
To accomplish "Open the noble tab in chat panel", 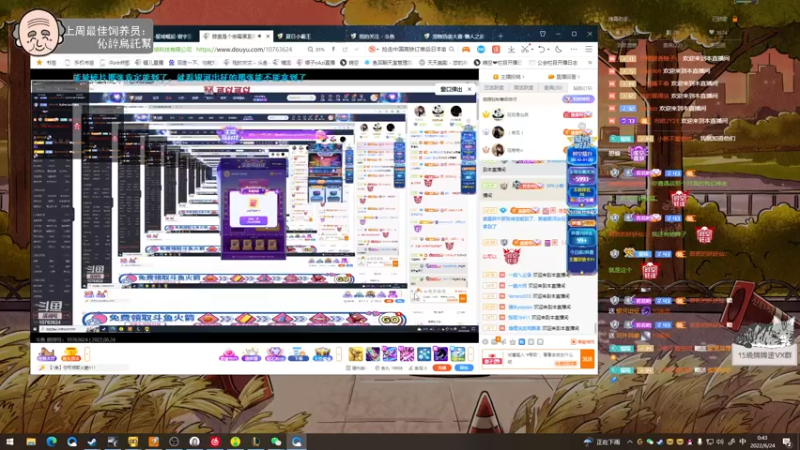I will 553,88.
